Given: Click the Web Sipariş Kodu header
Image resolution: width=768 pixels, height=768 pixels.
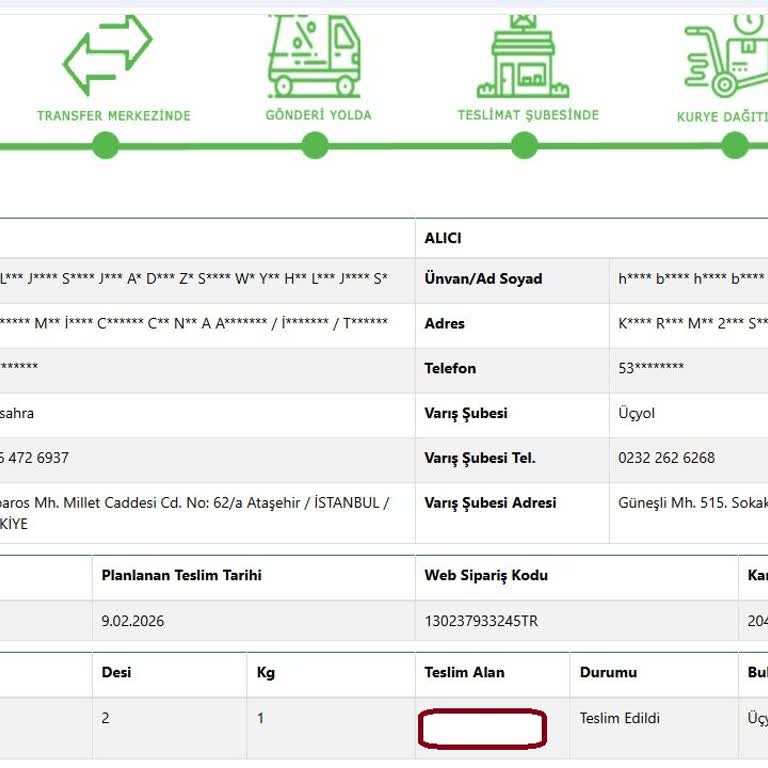Looking at the screenshot, I should point(486,575).
